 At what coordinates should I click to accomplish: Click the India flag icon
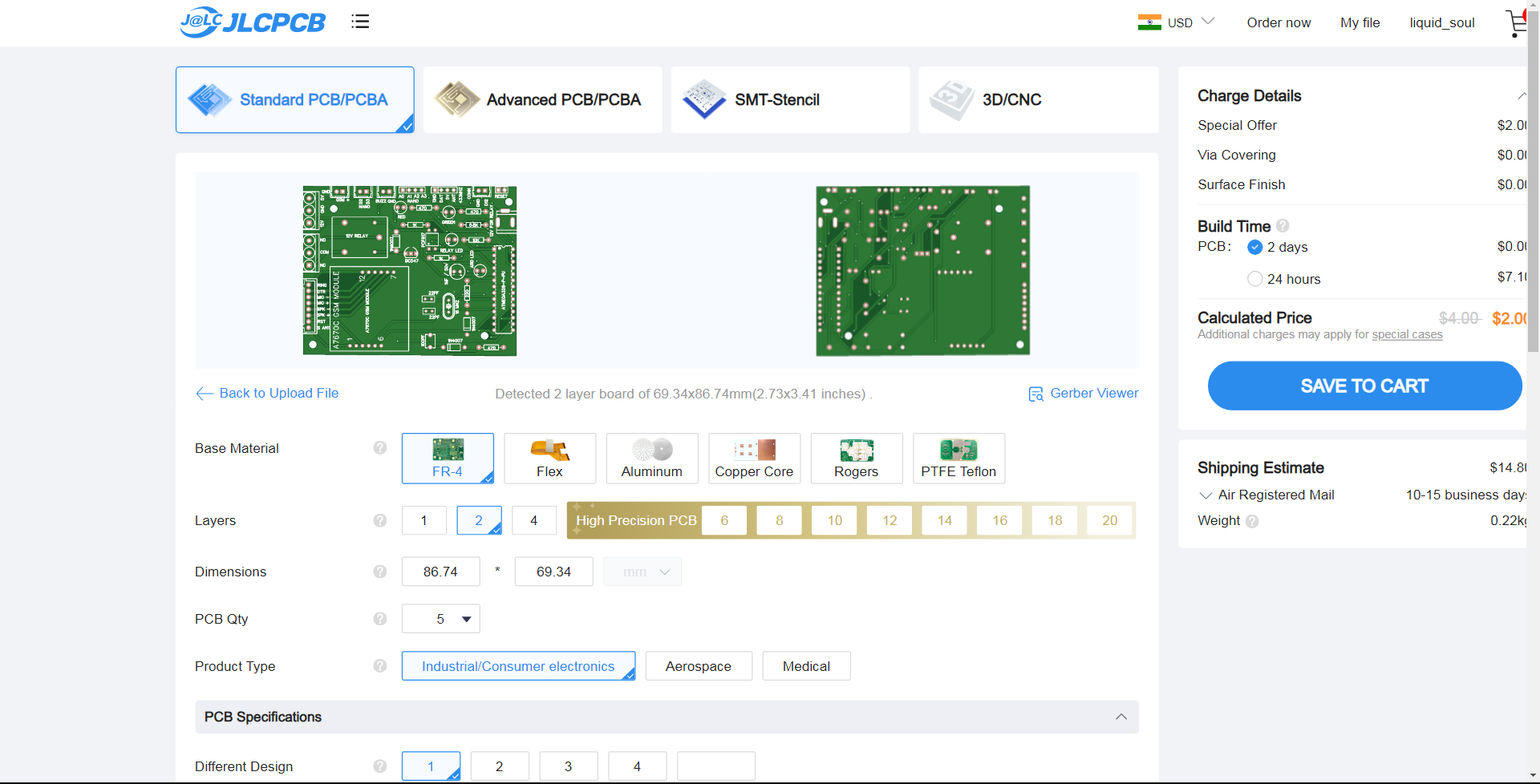[x=1149, y=22]
